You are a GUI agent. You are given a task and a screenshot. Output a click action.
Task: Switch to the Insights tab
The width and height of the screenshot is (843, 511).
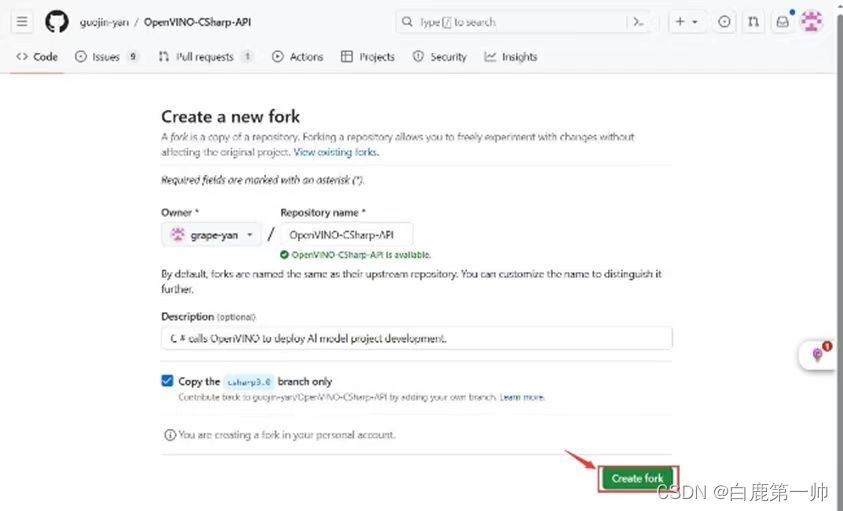pyautogui.click(x=511, y=57)
